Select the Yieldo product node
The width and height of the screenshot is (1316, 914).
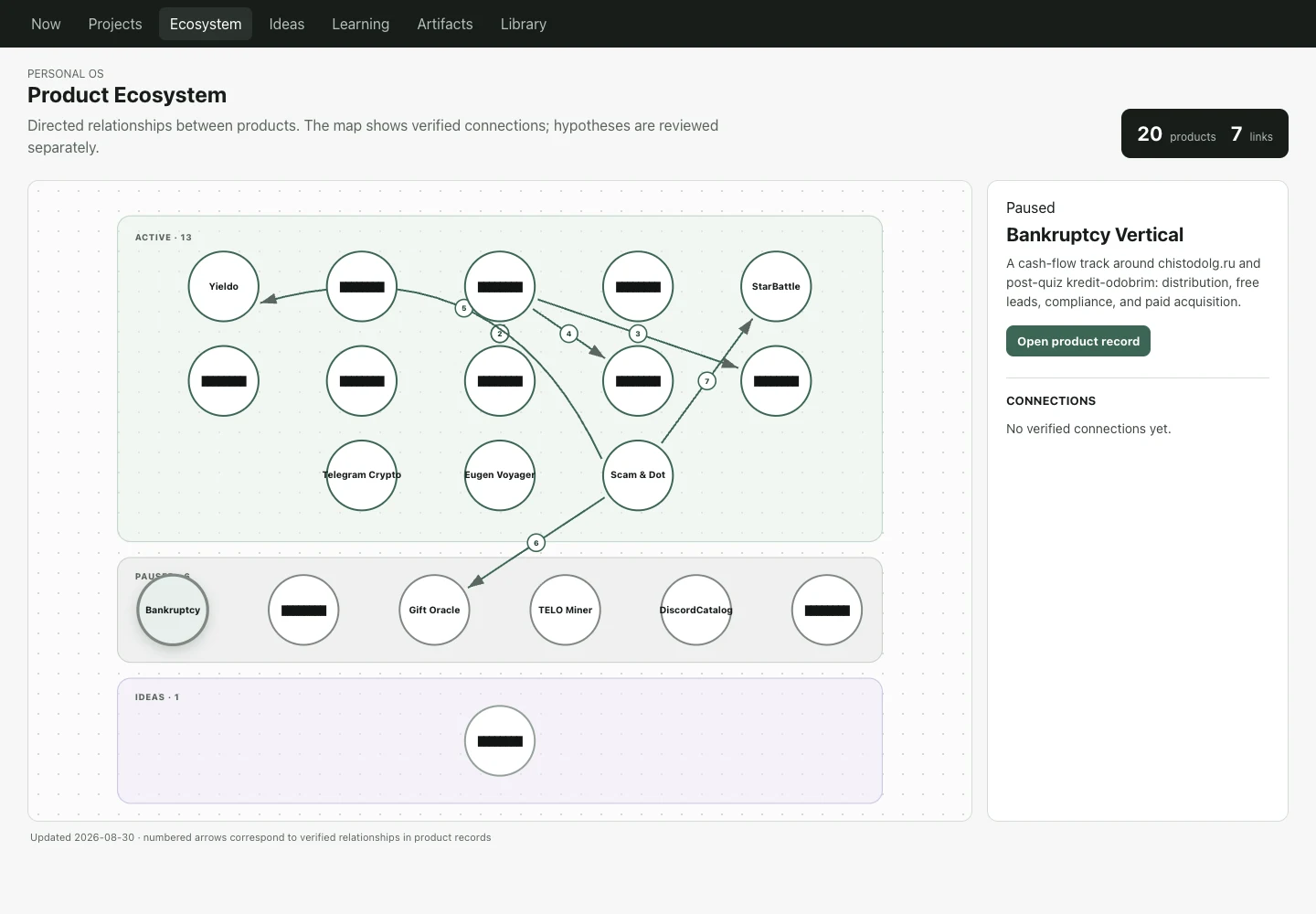point(224,286)
